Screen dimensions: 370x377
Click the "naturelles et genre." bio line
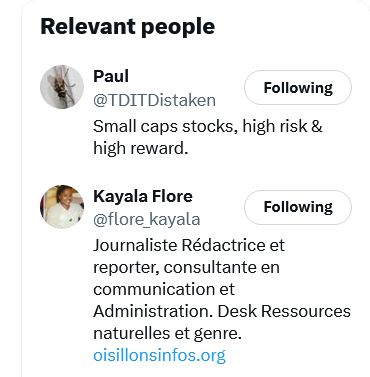click(x=167, y=334)
